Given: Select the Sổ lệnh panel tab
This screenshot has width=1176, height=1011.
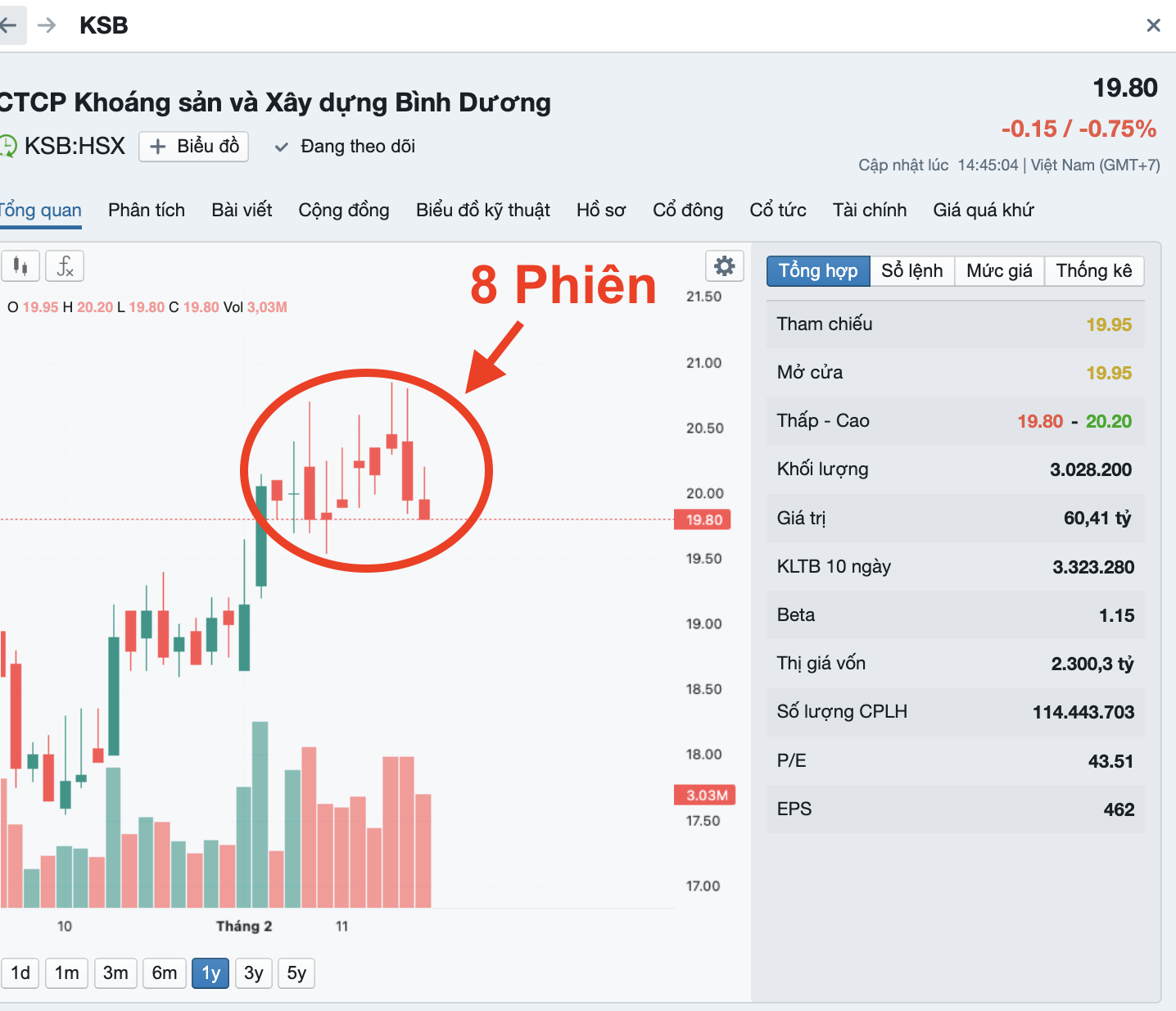Looking at the screenshot, I should click(911, 271).
